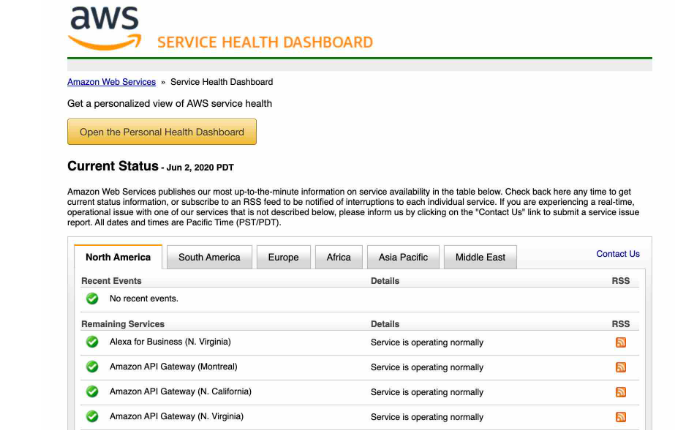Click status text for API Gateway N. Virginia
700x430 pixels.
(x=427, y=417)
